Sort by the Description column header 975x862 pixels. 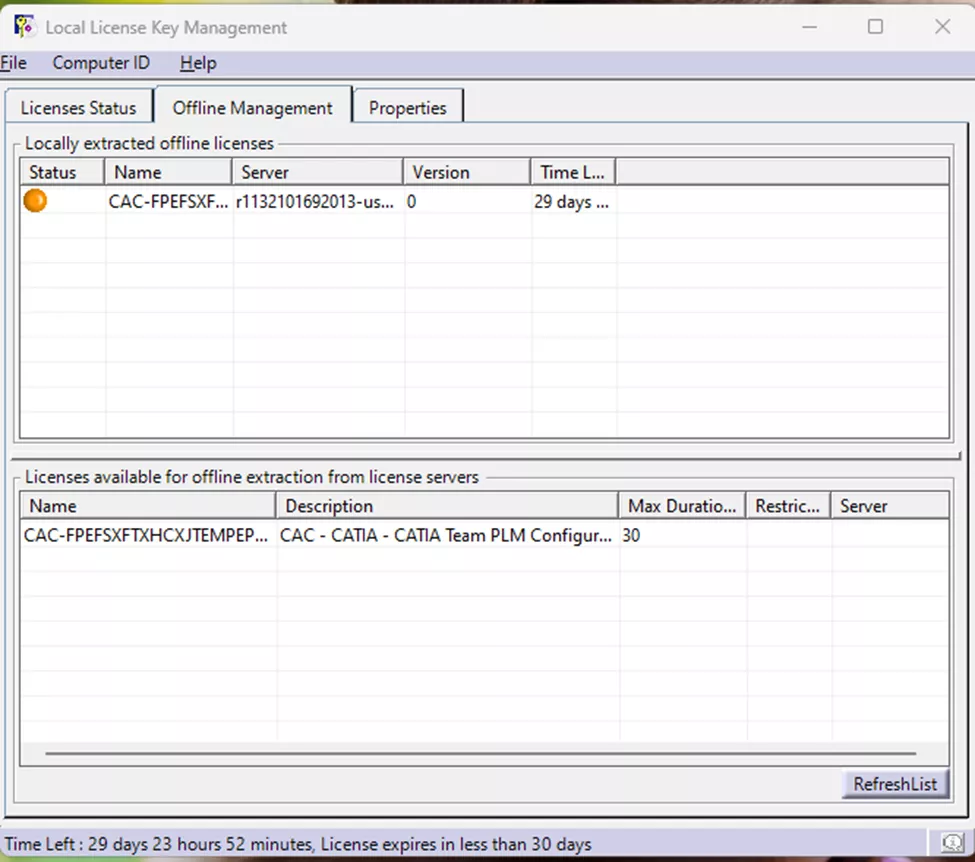[448, 505]
